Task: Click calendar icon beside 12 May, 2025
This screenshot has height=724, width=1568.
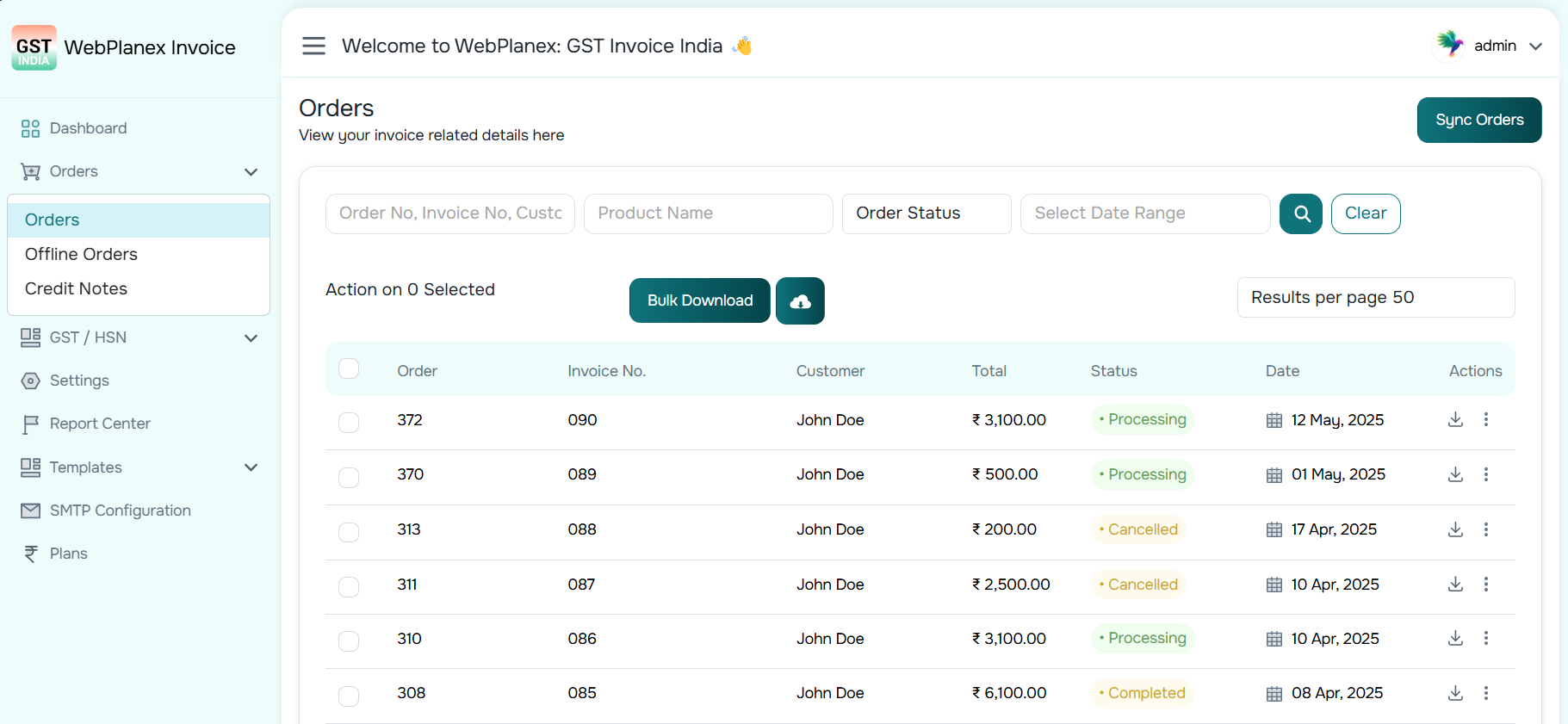Action: 1274,420
